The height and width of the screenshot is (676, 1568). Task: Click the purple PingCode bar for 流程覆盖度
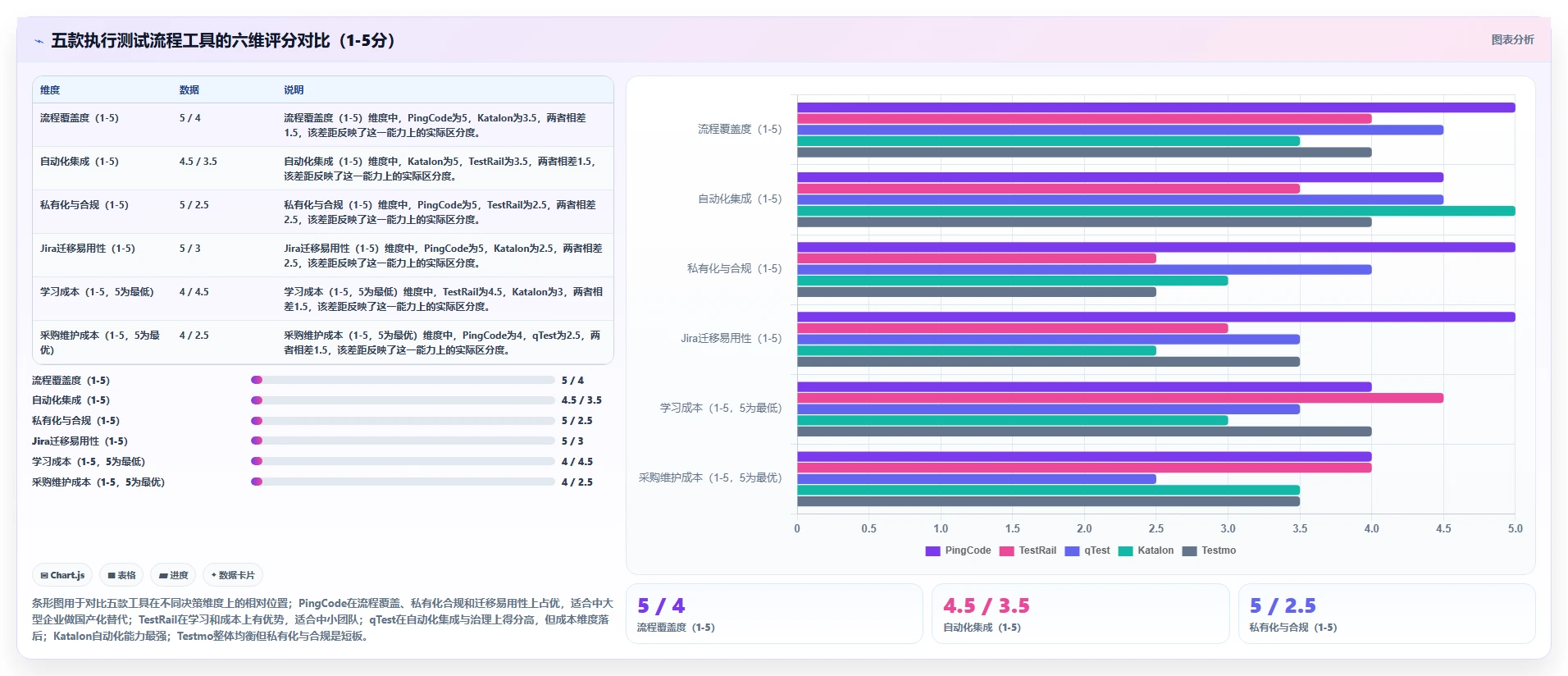click(1156, 107)
